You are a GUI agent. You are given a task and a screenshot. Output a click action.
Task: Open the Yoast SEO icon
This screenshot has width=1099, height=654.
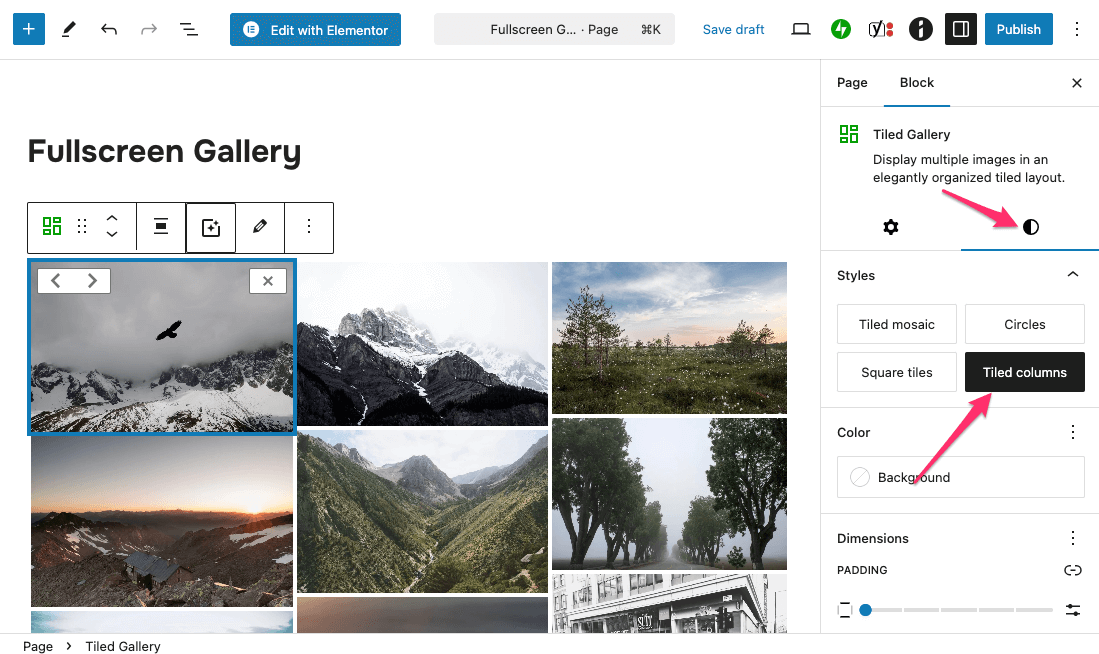(x=880, y=29)
